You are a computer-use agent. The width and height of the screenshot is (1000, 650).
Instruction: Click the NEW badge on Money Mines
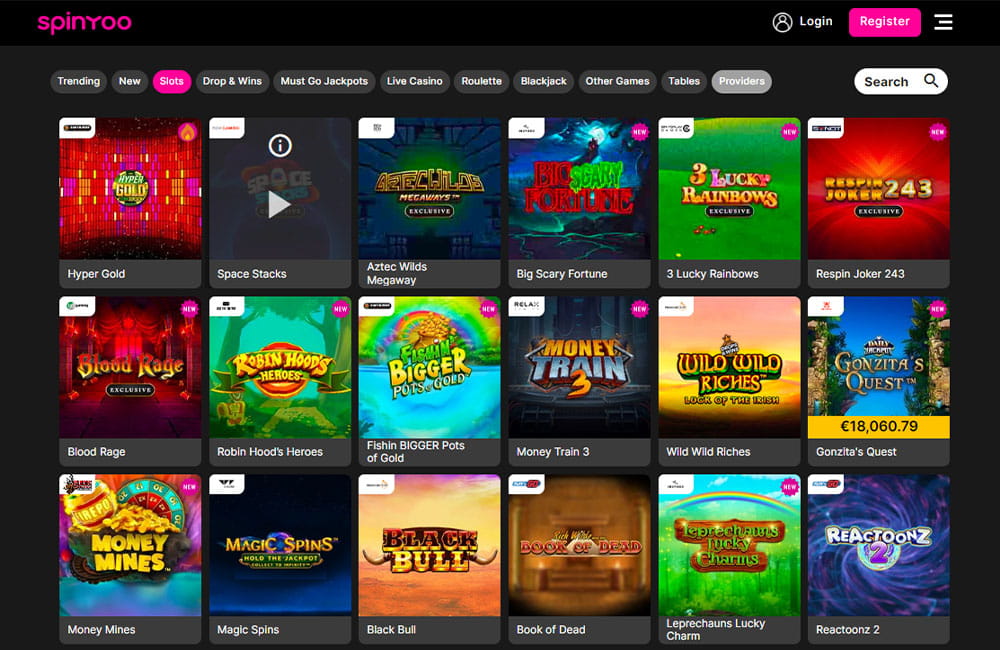point(189,487)
